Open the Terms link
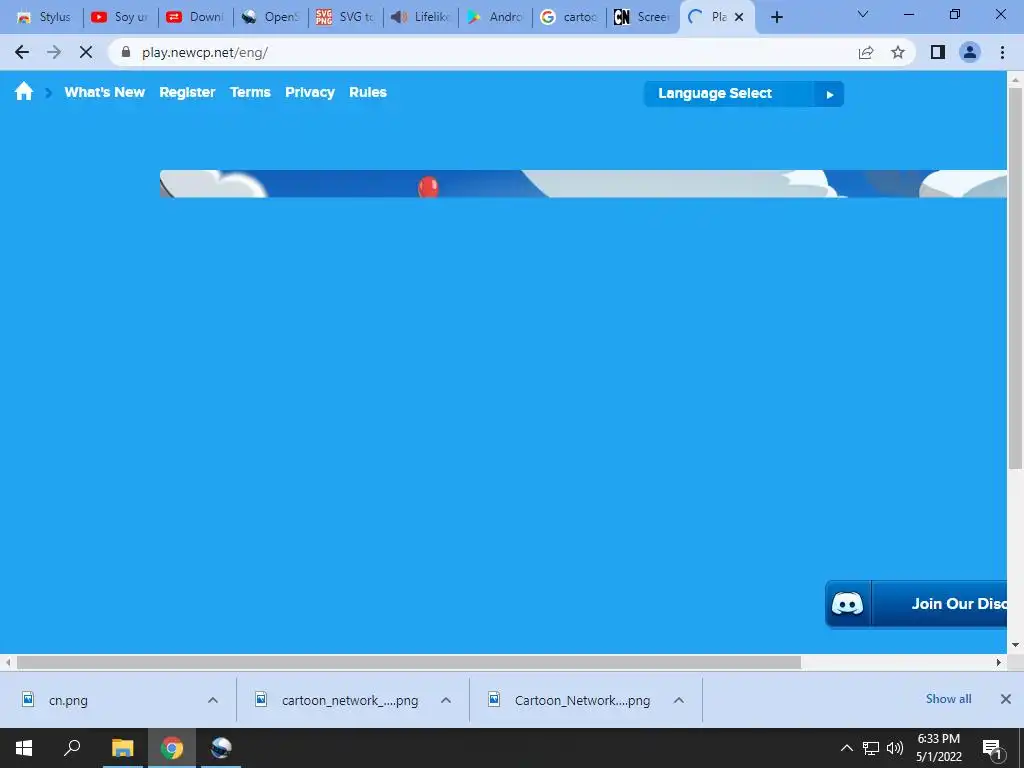 click(x=250, y=92)
